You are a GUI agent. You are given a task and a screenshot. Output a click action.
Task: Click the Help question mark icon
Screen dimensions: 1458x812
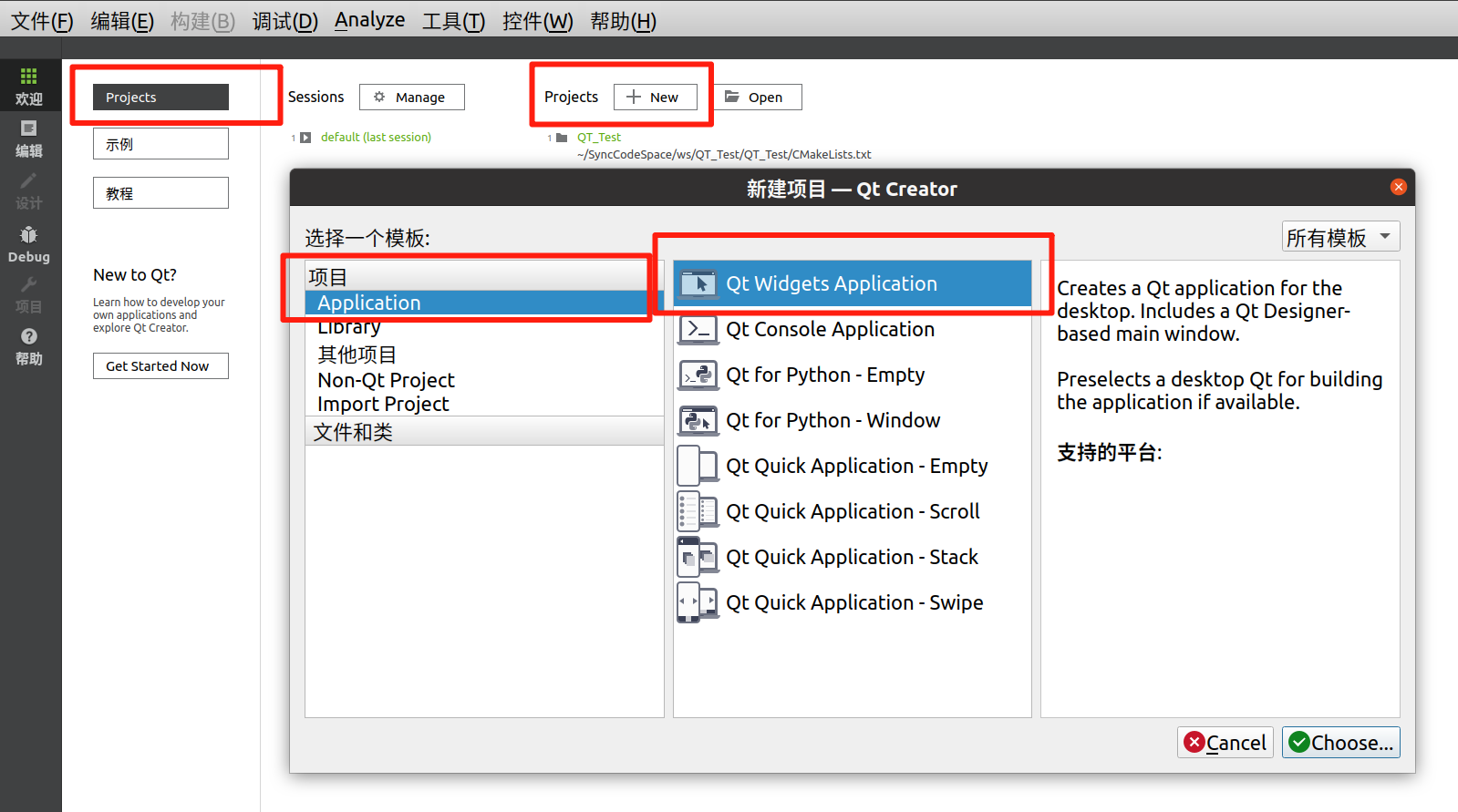coord(28,337)
